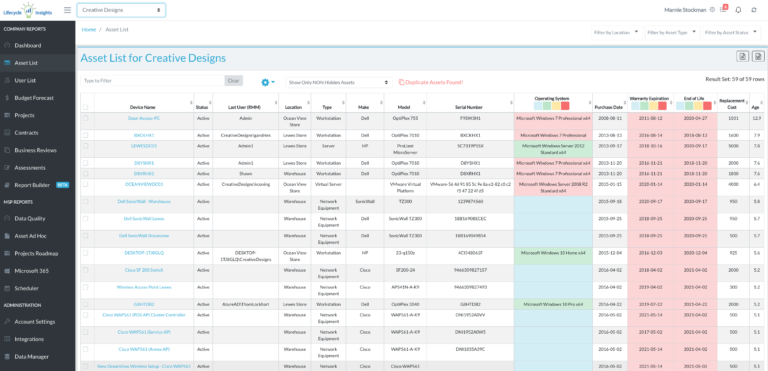This screenshot has width=768, height=371.
Task: Click the Data Manager icon in sidebar
Action: (7, 357)
